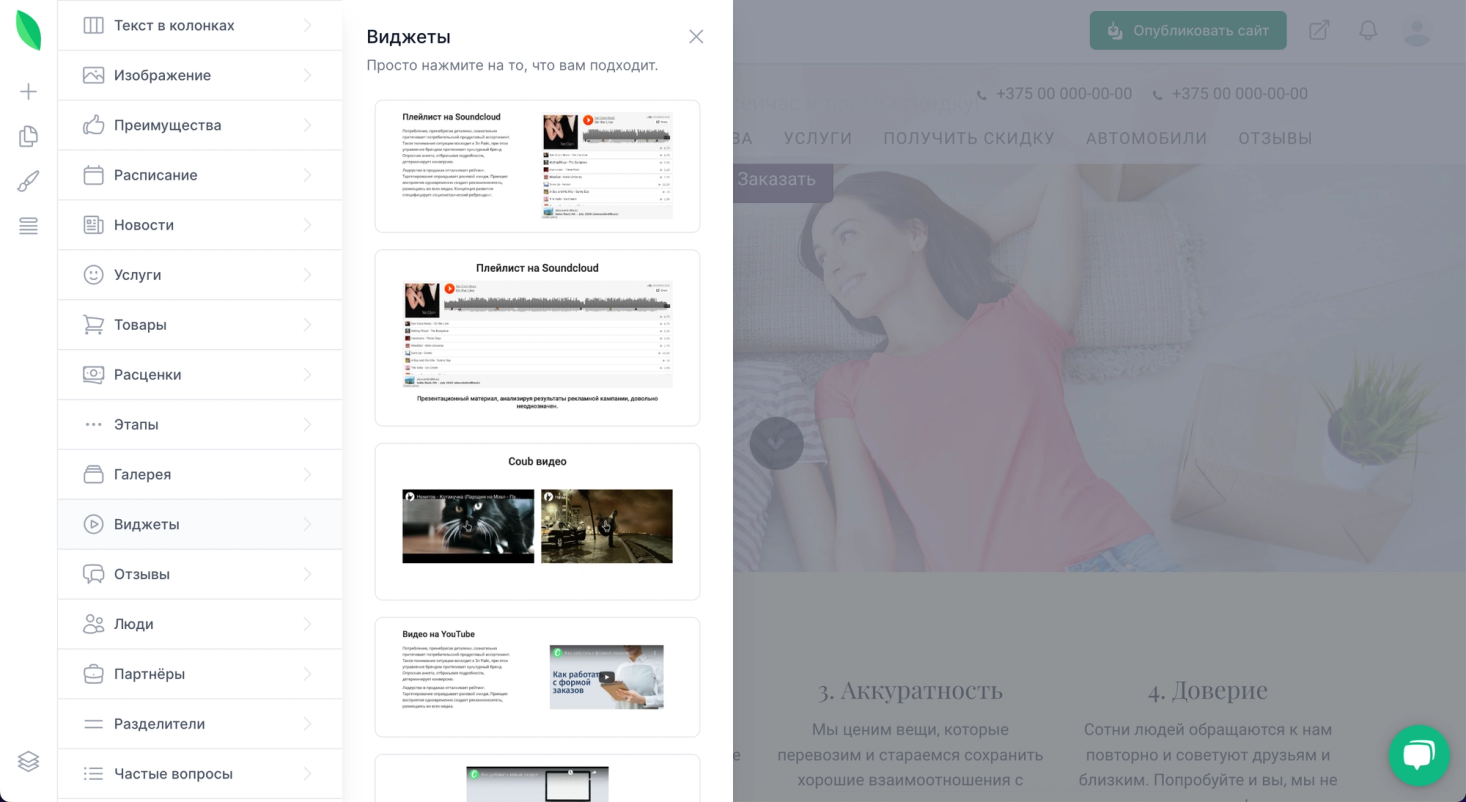The image size is (1466, 802).
Task: Expand chevron on Текст в колонках row
Action: [x=307, y=25]
